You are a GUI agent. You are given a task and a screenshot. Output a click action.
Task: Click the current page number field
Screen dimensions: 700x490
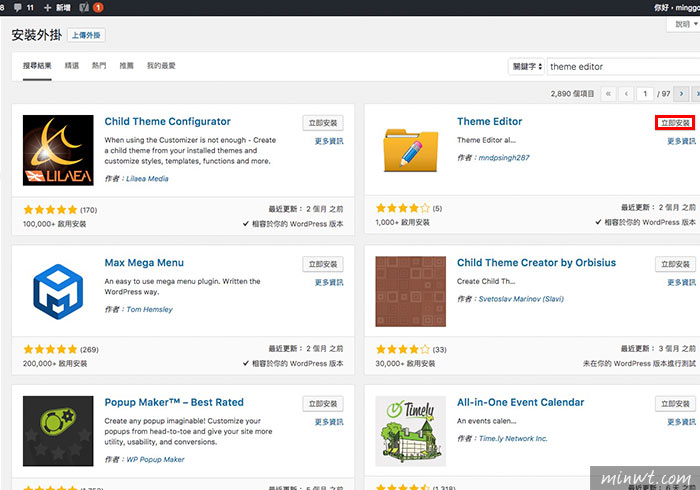coord(645,94)
